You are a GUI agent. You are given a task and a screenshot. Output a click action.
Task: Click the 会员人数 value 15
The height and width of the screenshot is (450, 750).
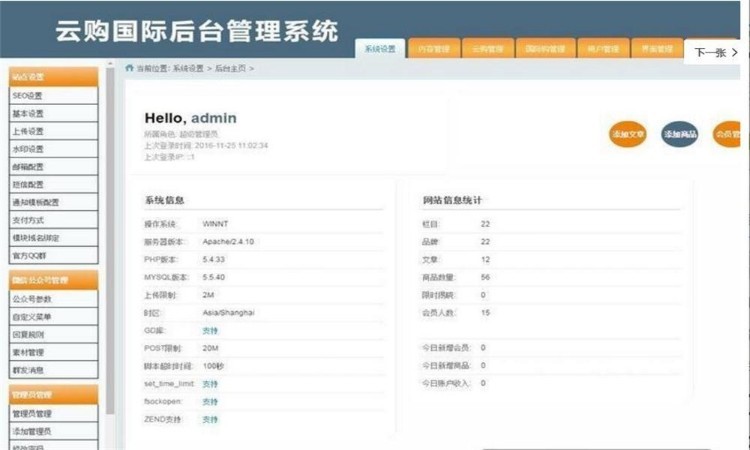(x=485, y=312)
